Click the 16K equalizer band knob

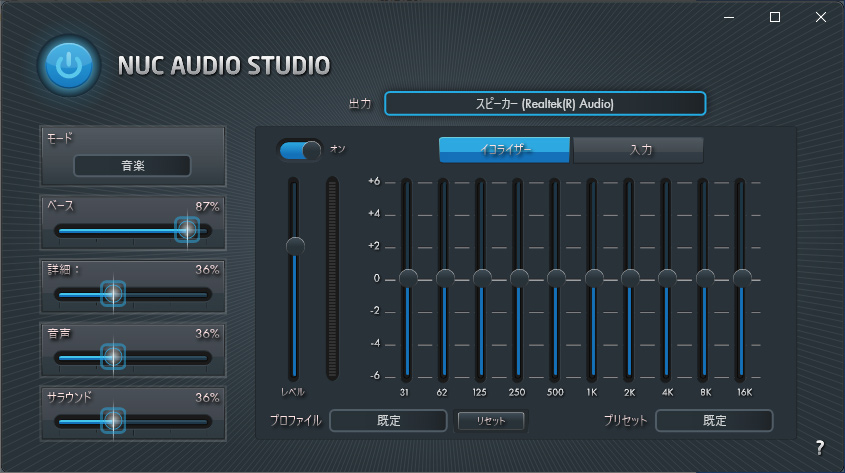pos(742,278)
